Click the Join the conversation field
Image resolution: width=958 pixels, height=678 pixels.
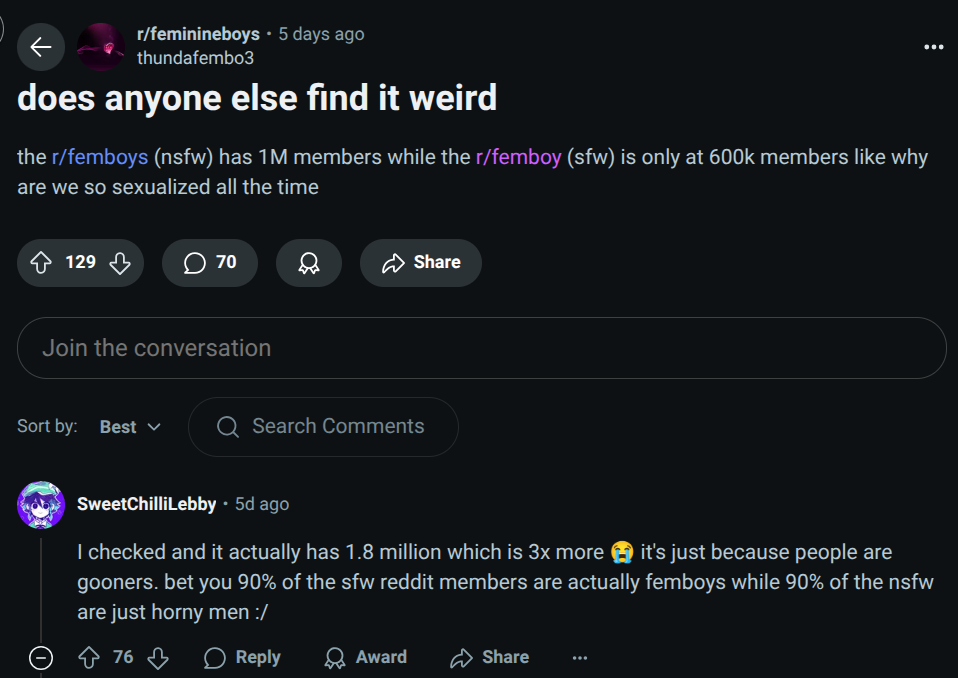[481, 348]
